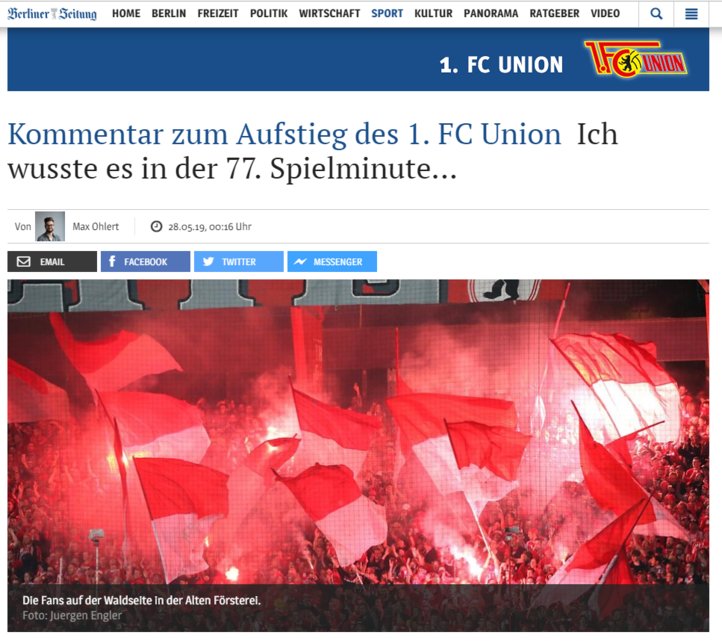Click the 1. FC UNION banner title

coord(501,65)
